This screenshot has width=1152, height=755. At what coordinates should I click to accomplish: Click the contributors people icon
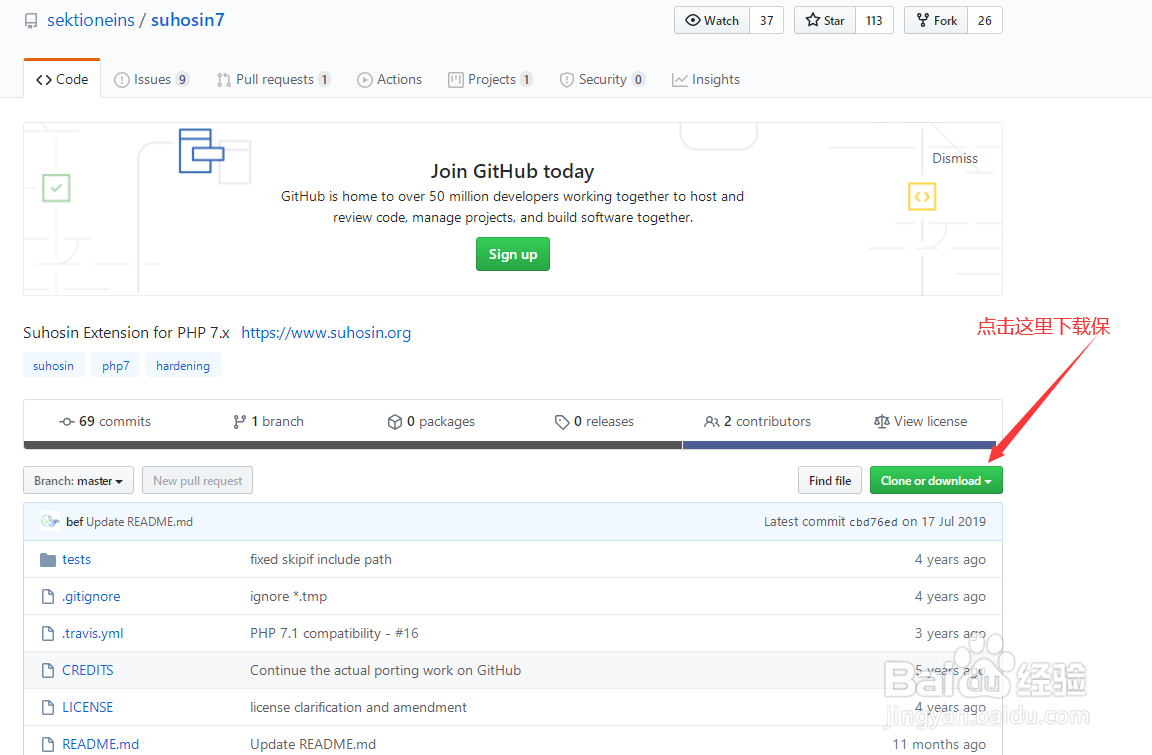tap(711, 422)
